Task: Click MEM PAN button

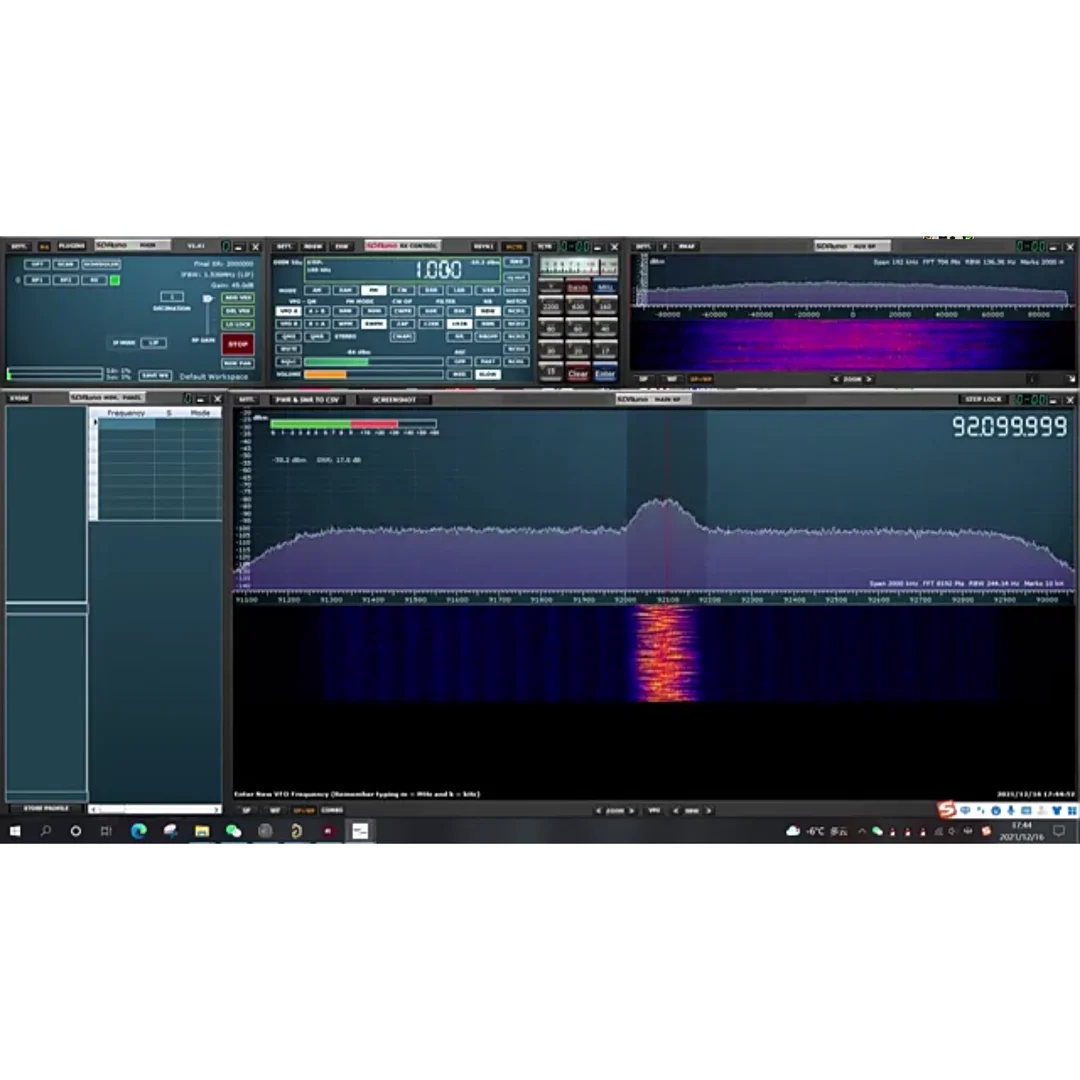Action: click(238, 363)
